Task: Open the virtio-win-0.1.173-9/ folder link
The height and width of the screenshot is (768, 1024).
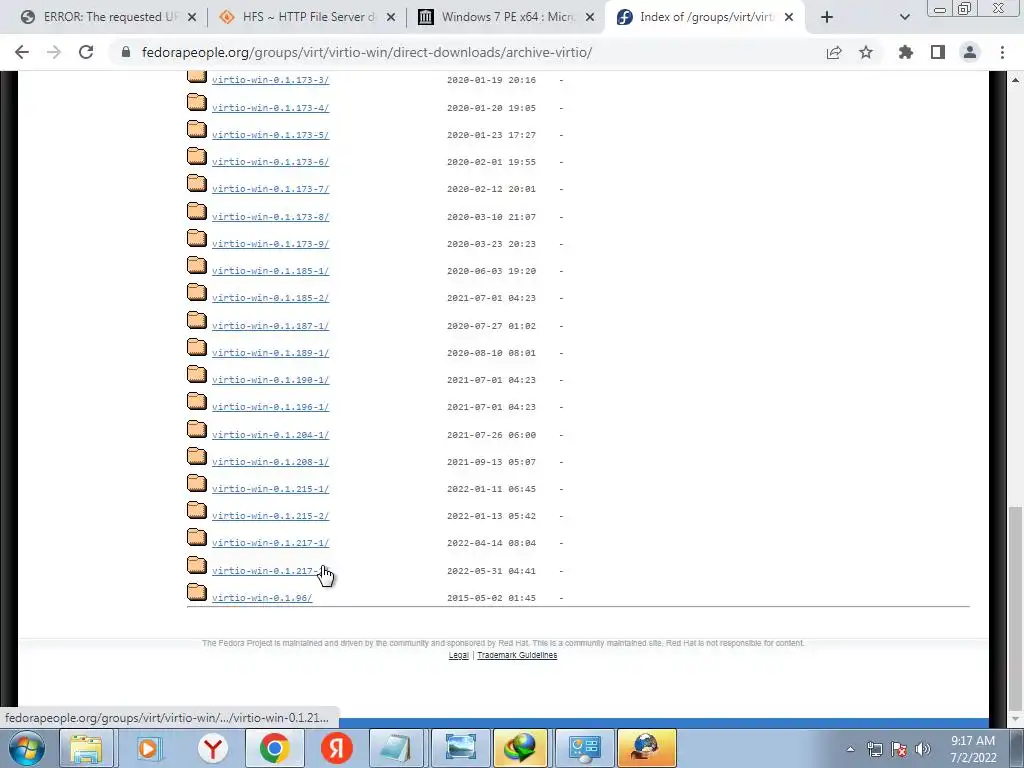Action: pyautogui.click(x=270, y=244)
